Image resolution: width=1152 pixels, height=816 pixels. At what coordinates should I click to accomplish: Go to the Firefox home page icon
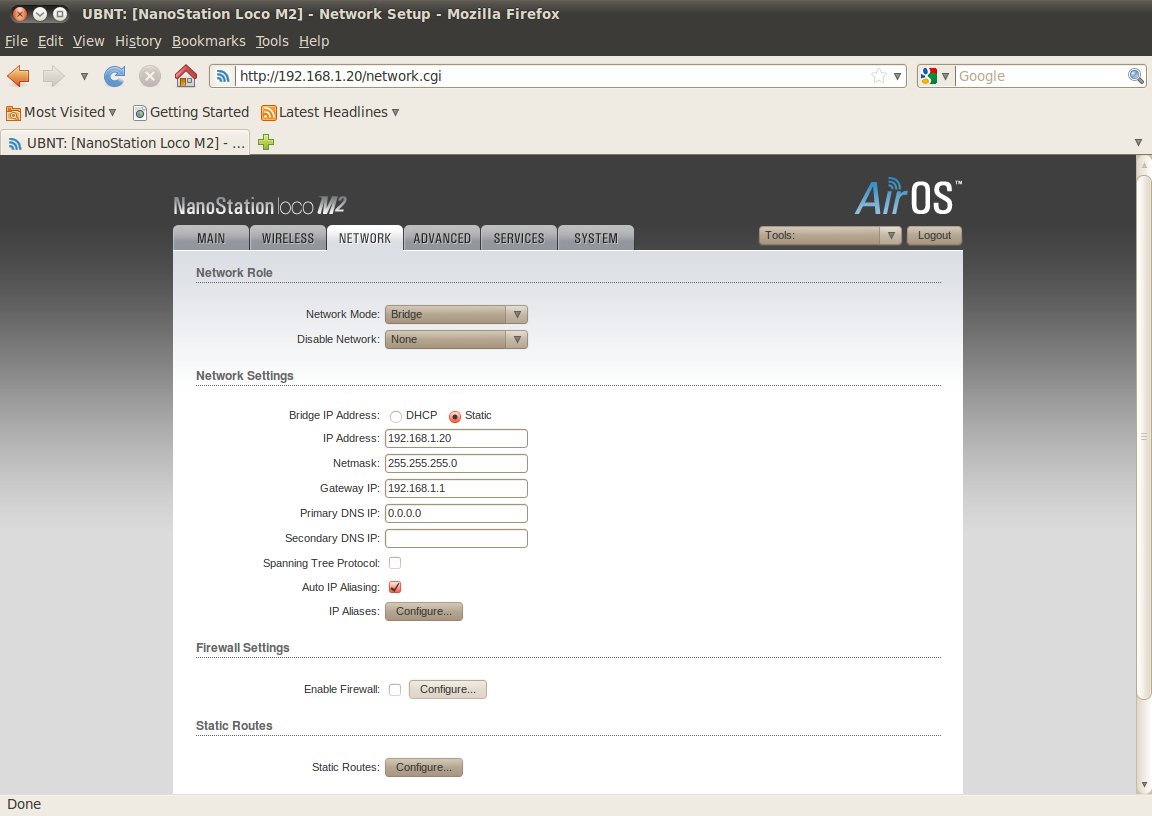point(185,76)
